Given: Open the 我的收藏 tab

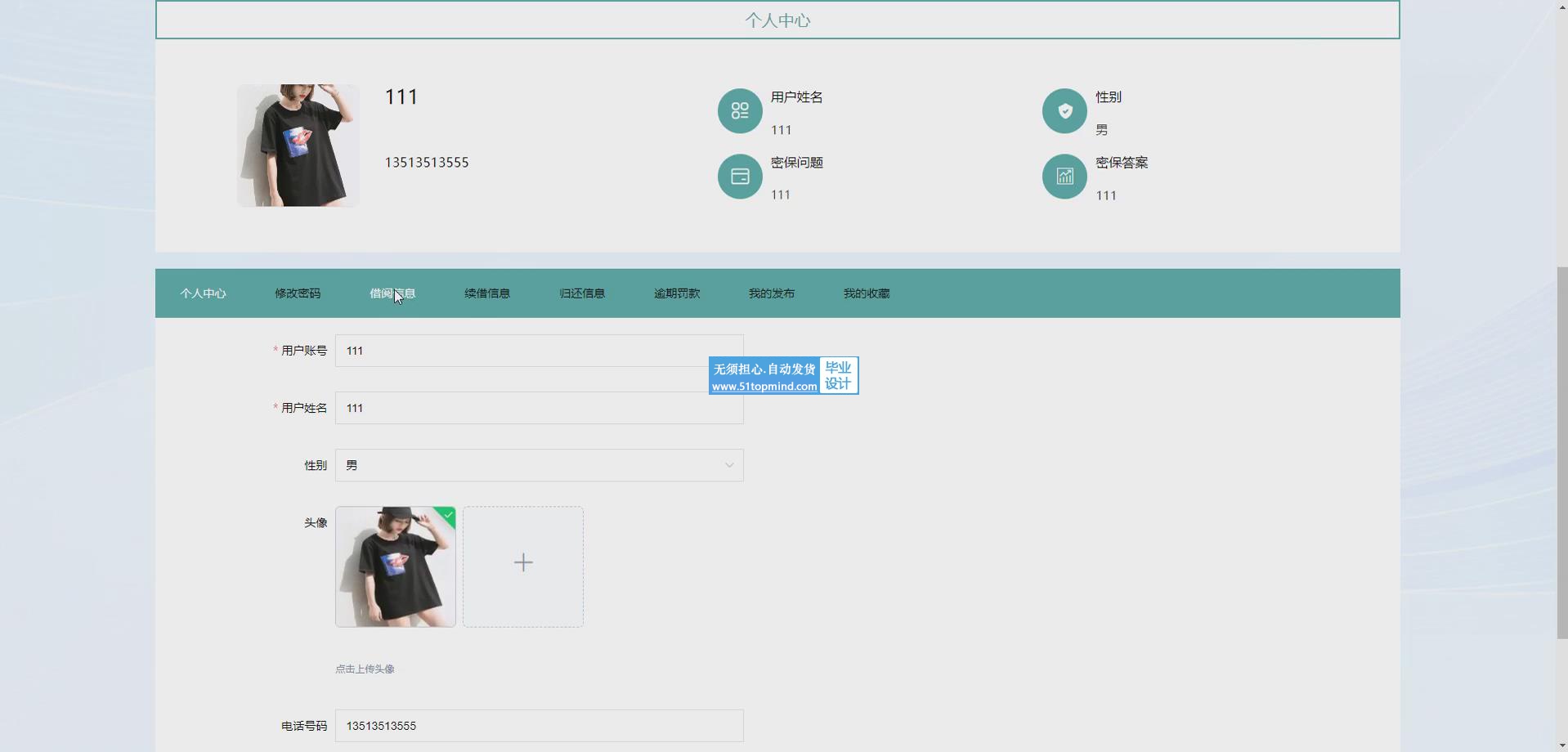Looking at the screenshot, I should [x=867, y=293].
